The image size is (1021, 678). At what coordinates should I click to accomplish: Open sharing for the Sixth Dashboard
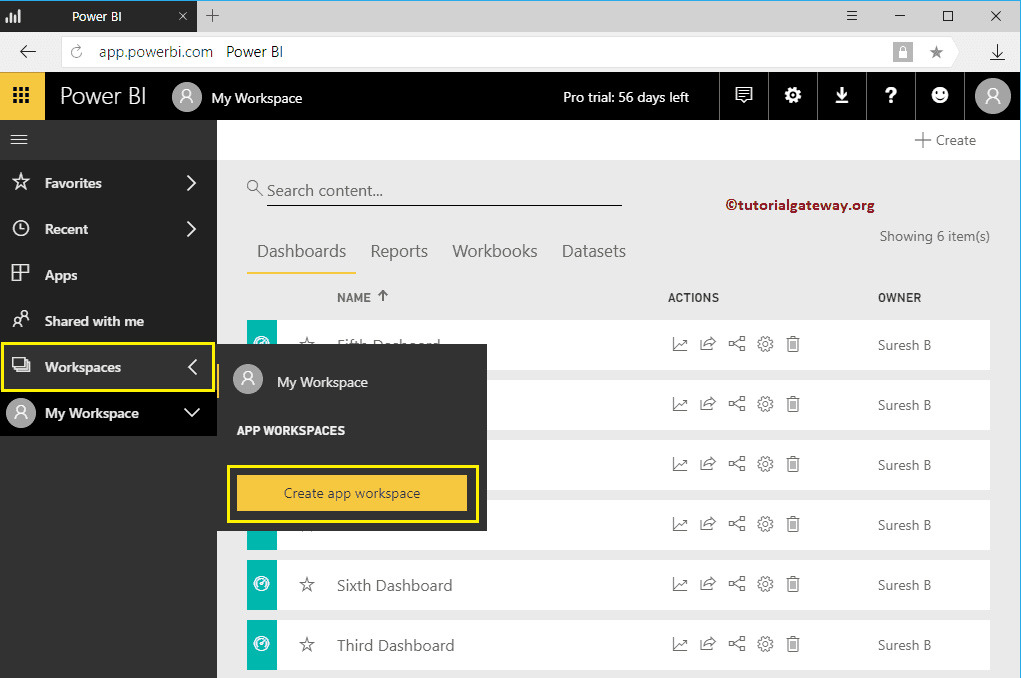736,584
